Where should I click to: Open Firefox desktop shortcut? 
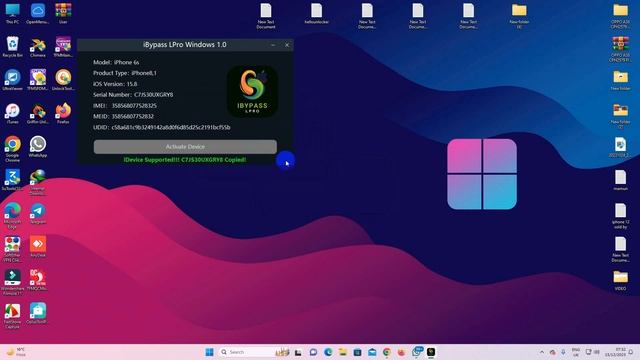tap(63, 113)
